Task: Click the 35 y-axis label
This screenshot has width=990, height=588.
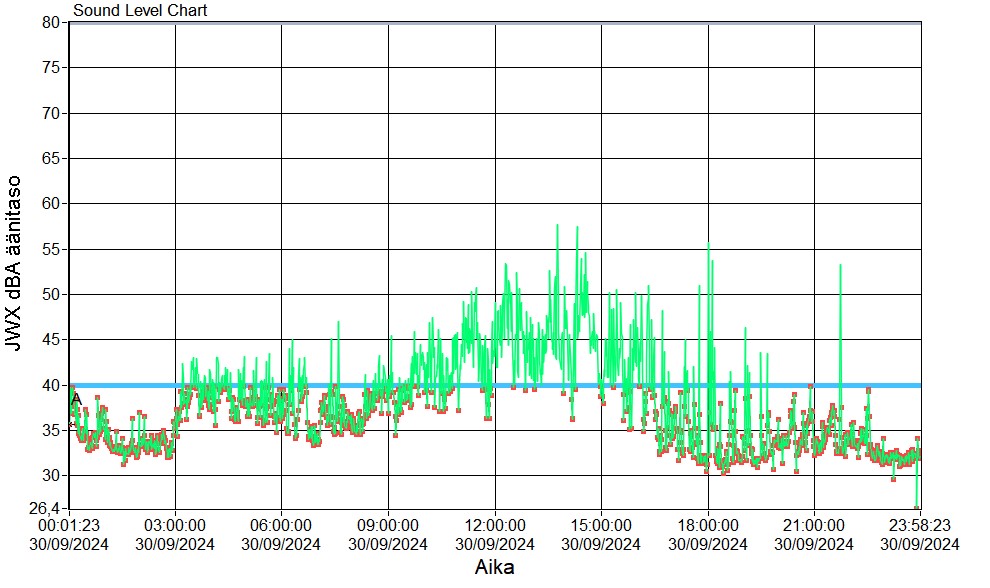Action: point(51,431)
